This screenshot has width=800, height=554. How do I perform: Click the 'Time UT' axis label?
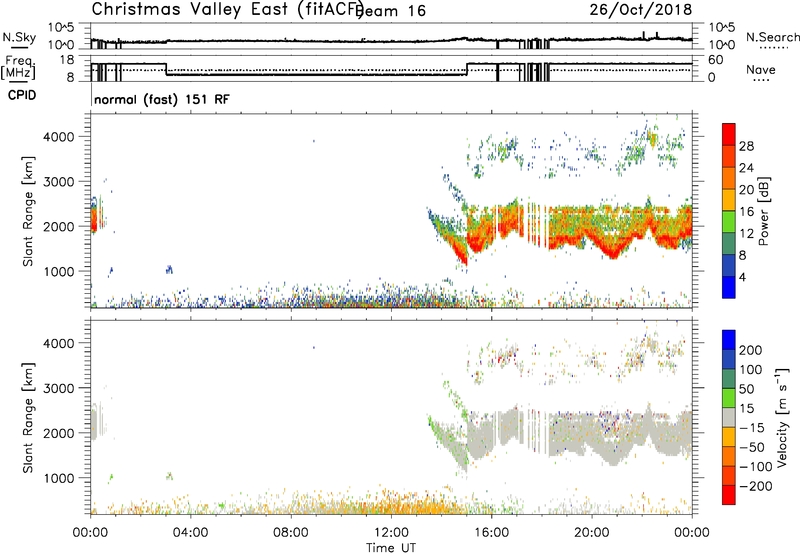click(391, 548)
